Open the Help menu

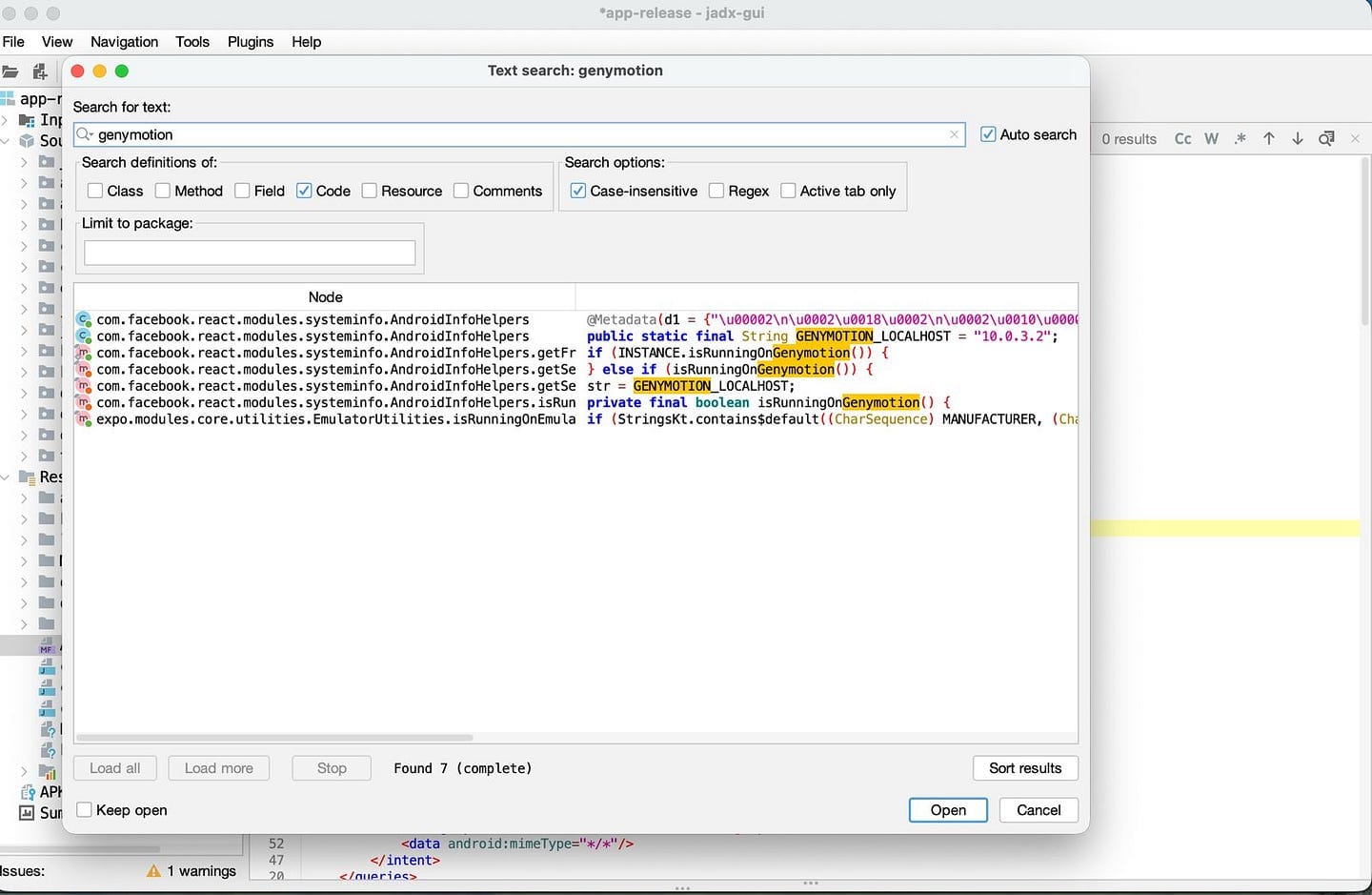click(307, 41)
